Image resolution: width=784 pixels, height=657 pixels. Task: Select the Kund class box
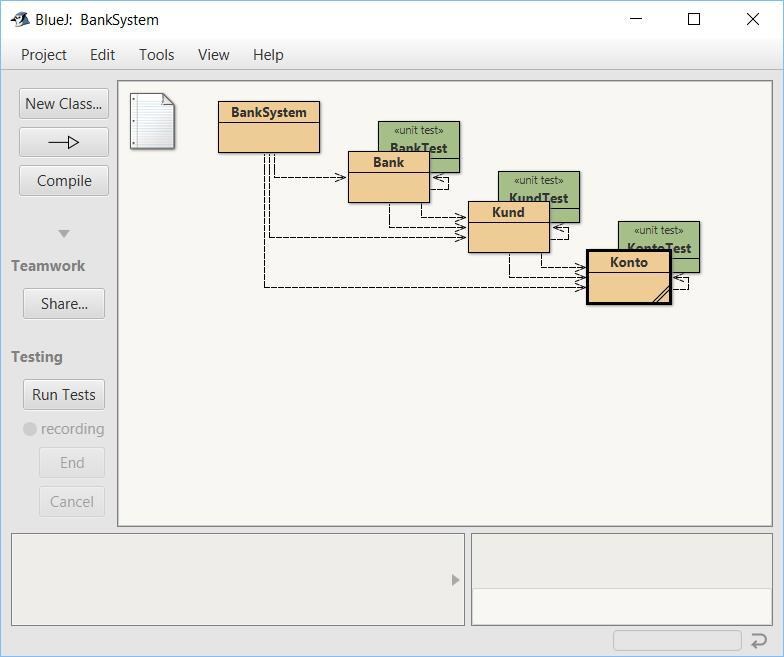coord(508,228)
